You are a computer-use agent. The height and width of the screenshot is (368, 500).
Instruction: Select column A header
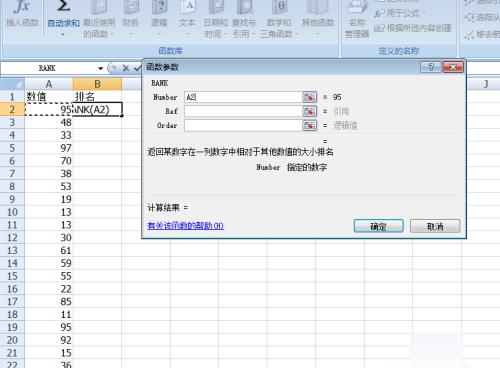coord(49,84)
